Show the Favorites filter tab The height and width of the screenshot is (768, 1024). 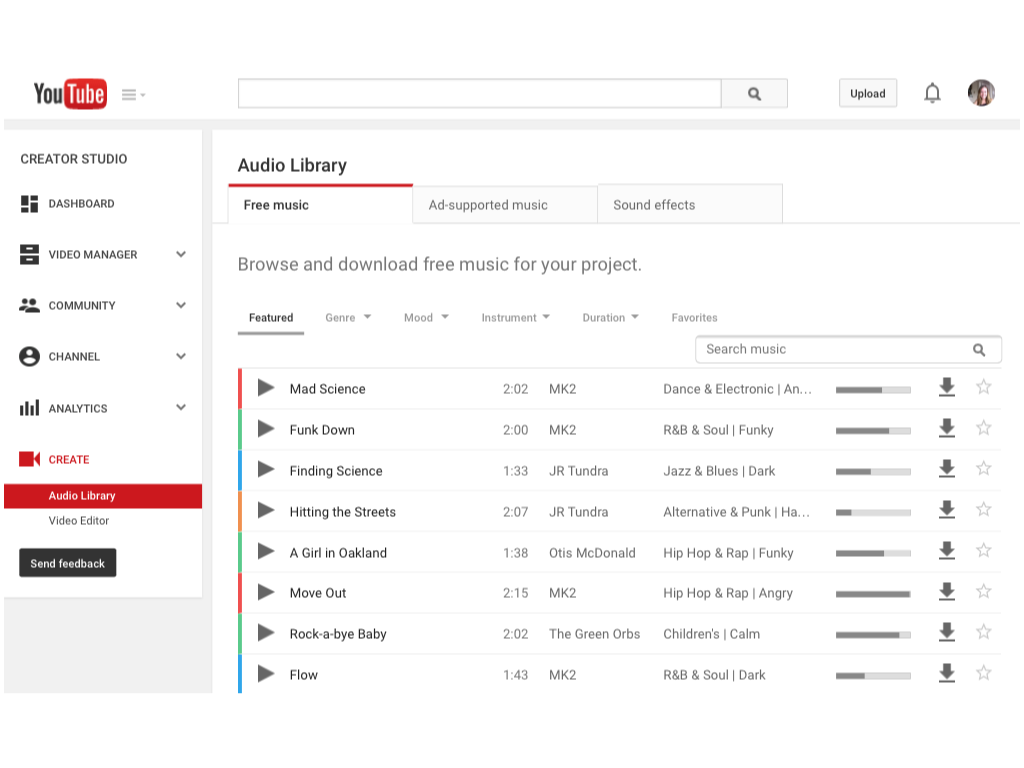pyautogui.click(x=694, y=318)
